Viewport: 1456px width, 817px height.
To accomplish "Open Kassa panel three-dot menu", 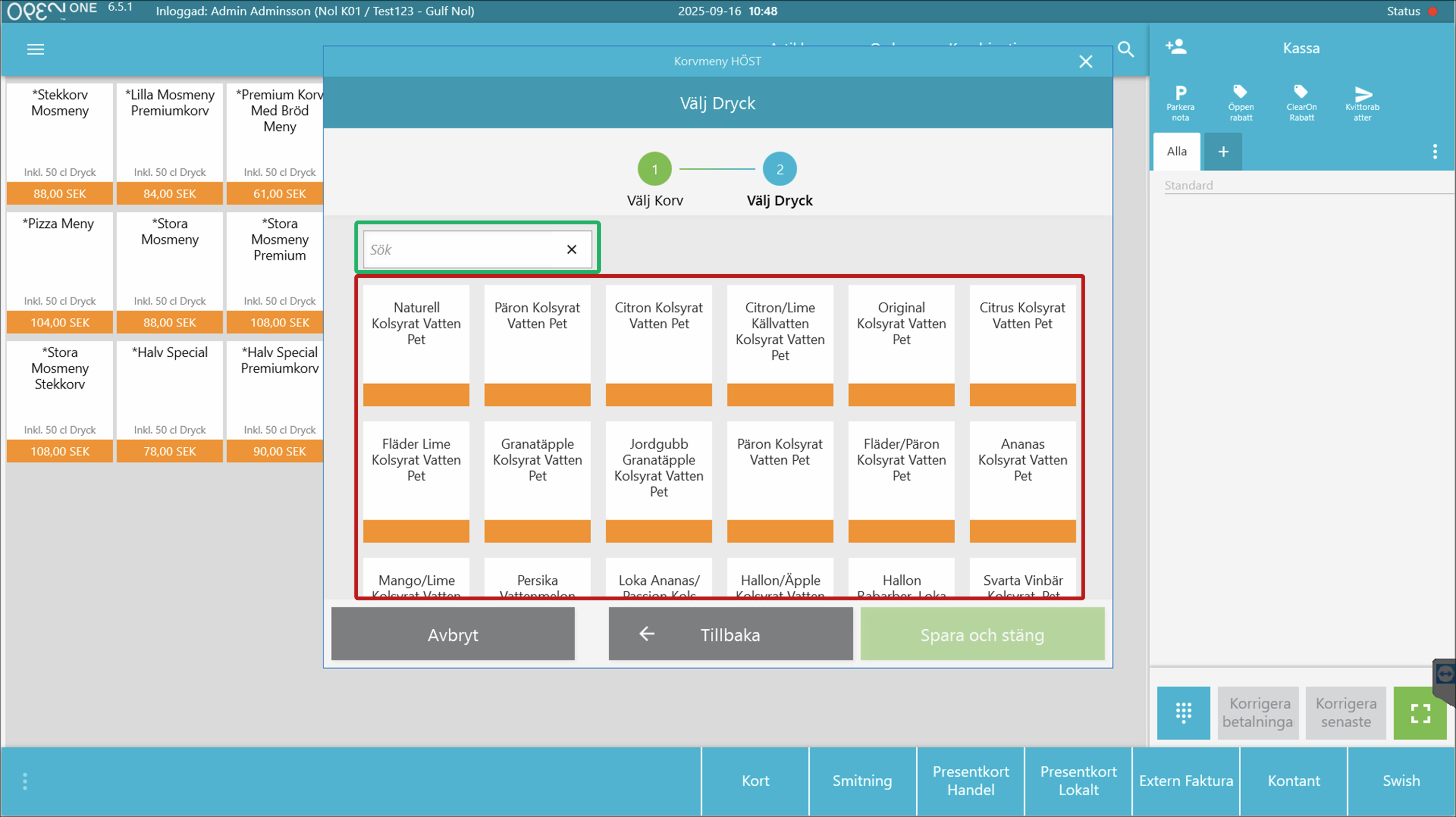I will [1434, 152].
